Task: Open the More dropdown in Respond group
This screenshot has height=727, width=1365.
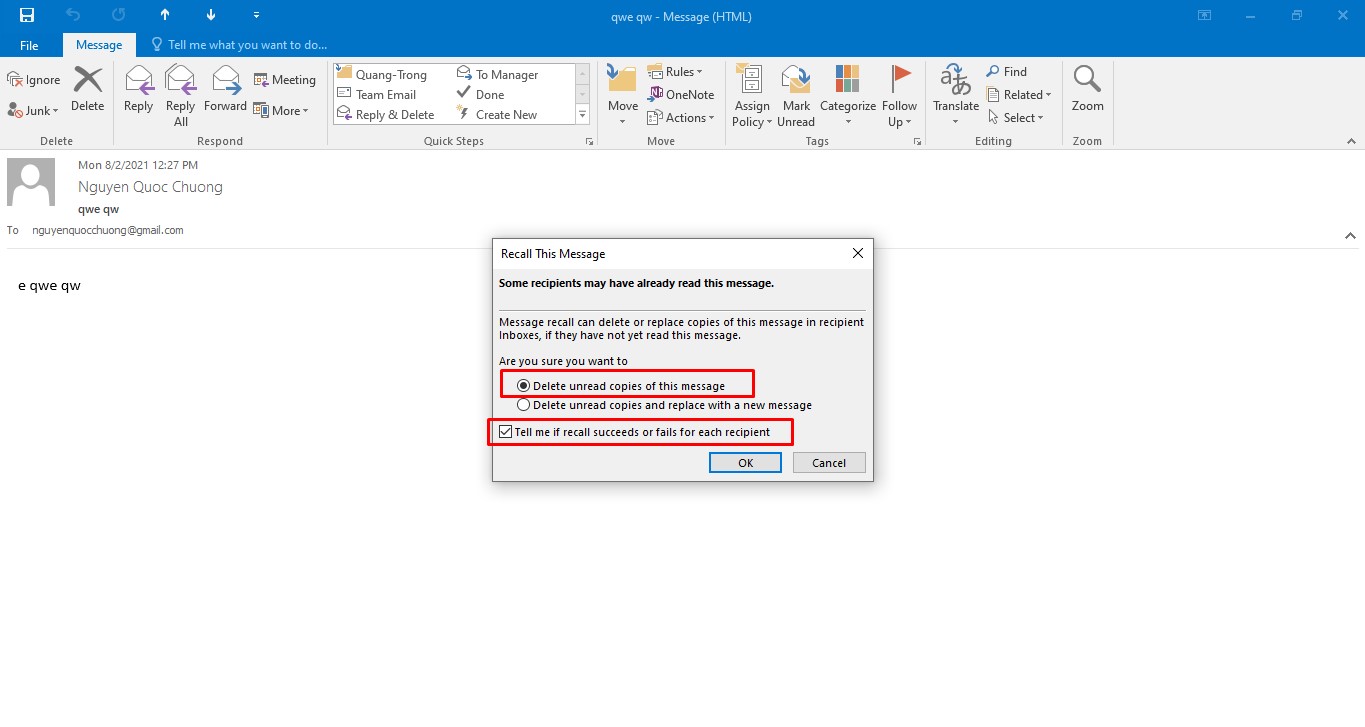Action: (283, 110)
